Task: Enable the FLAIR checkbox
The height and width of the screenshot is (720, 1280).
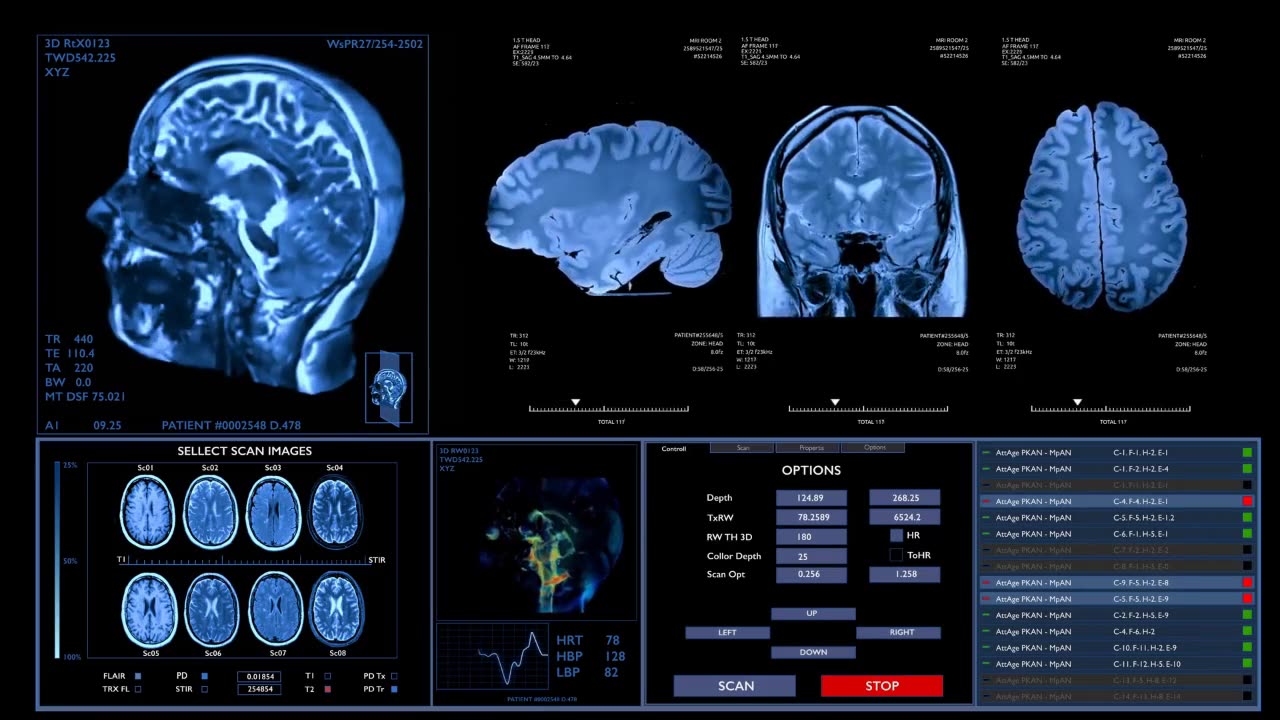Action: 138,676
